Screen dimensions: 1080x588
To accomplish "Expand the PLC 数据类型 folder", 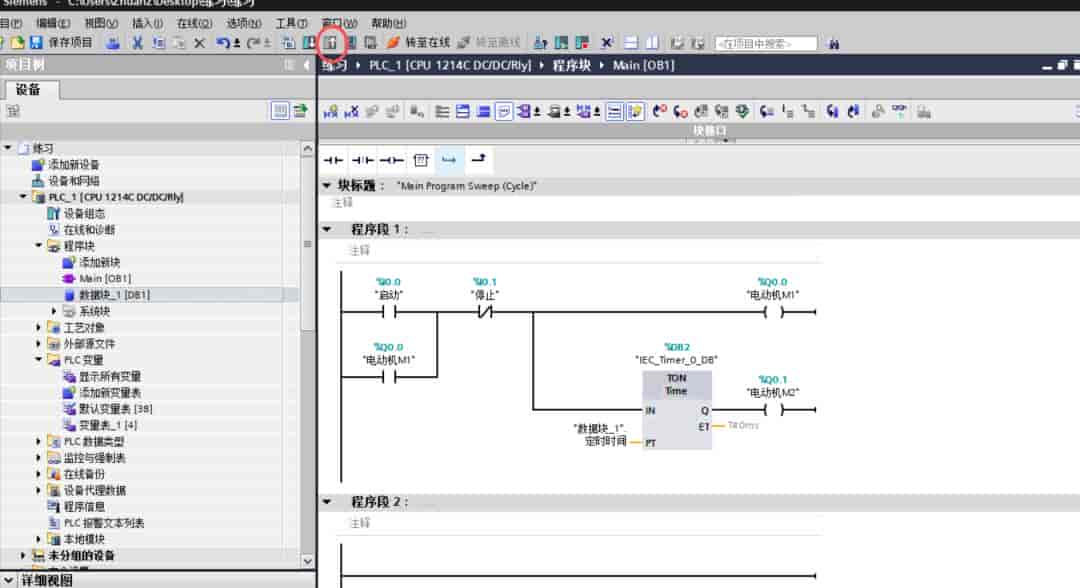I will pos(39,441).
